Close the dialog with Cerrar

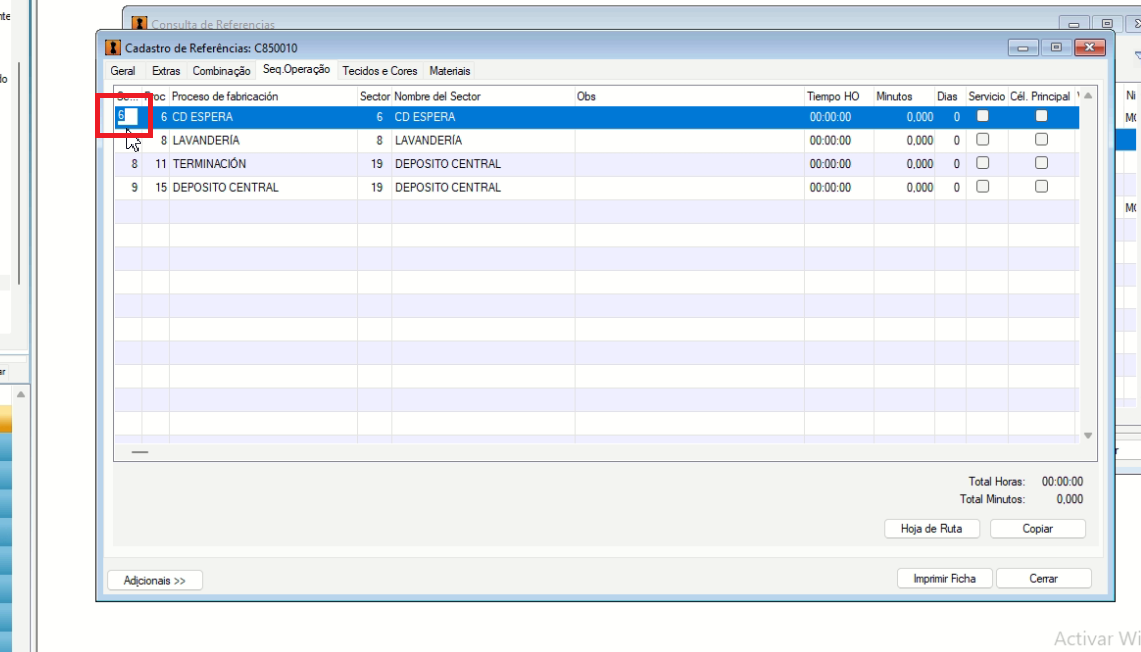[1043, 579]
